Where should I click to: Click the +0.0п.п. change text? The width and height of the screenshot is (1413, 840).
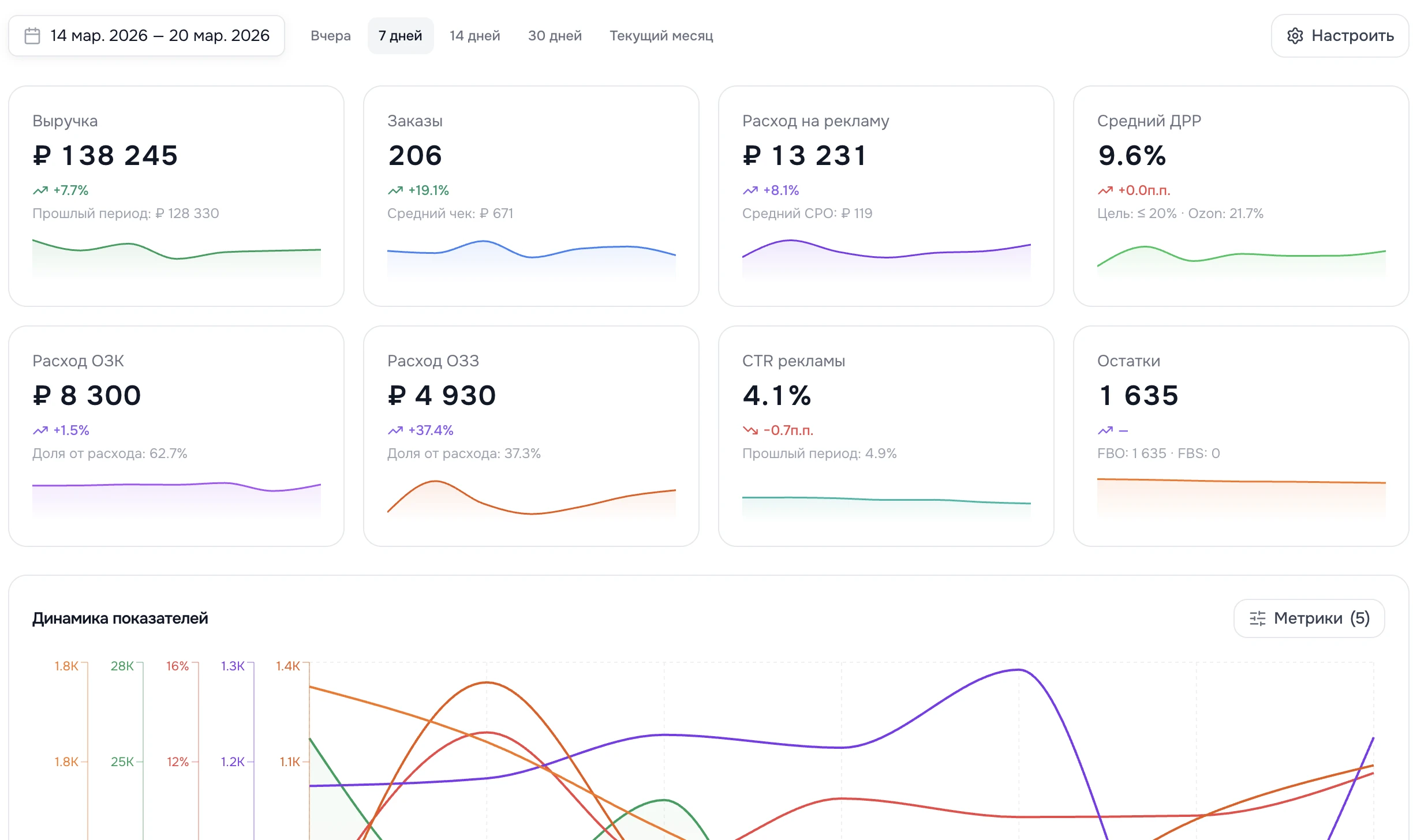click(x=1145, y=190)
